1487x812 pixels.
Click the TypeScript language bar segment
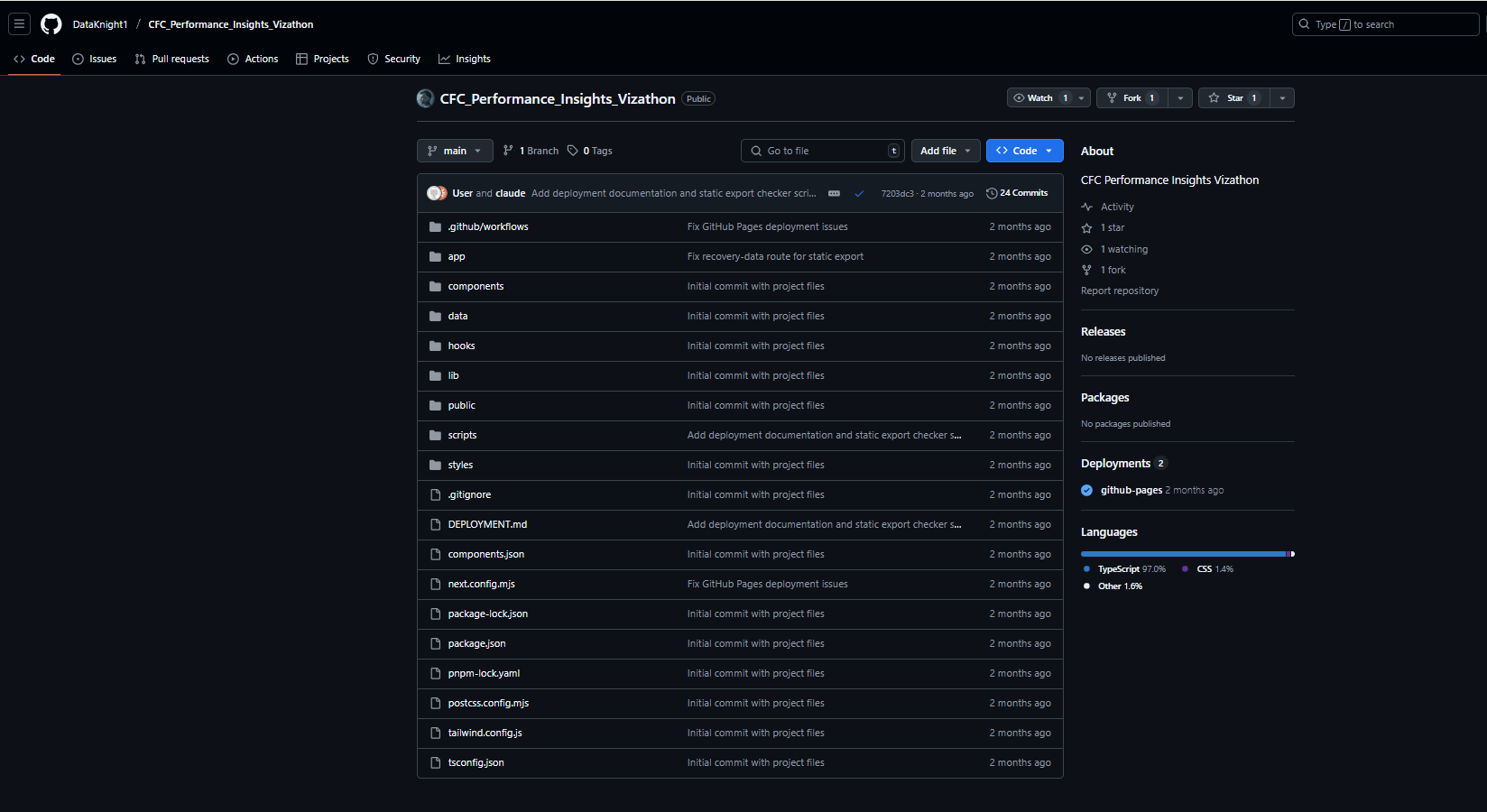(x=1182, y=554)
